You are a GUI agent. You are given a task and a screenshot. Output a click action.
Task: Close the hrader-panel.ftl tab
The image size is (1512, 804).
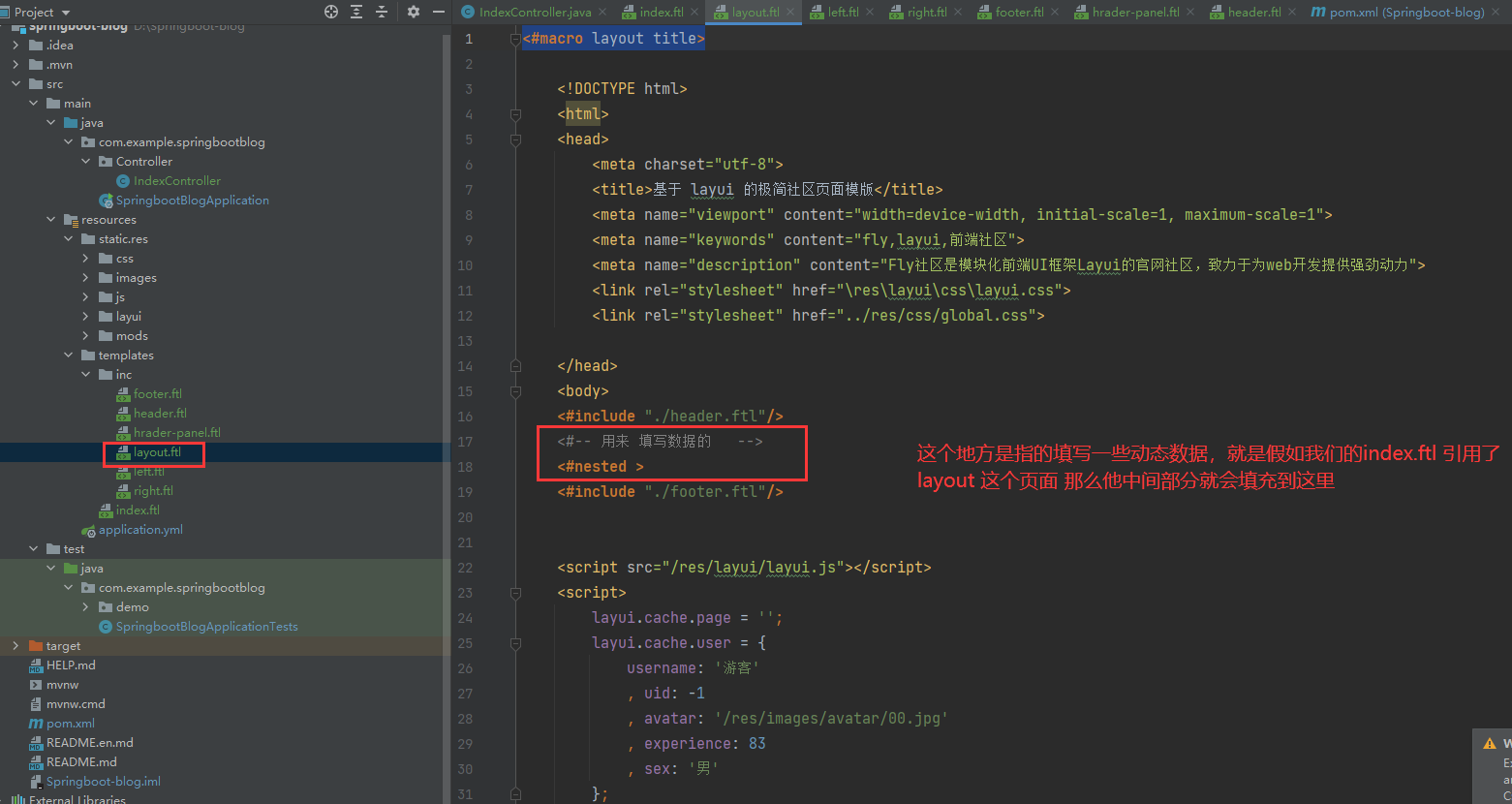click(1190, 12)
